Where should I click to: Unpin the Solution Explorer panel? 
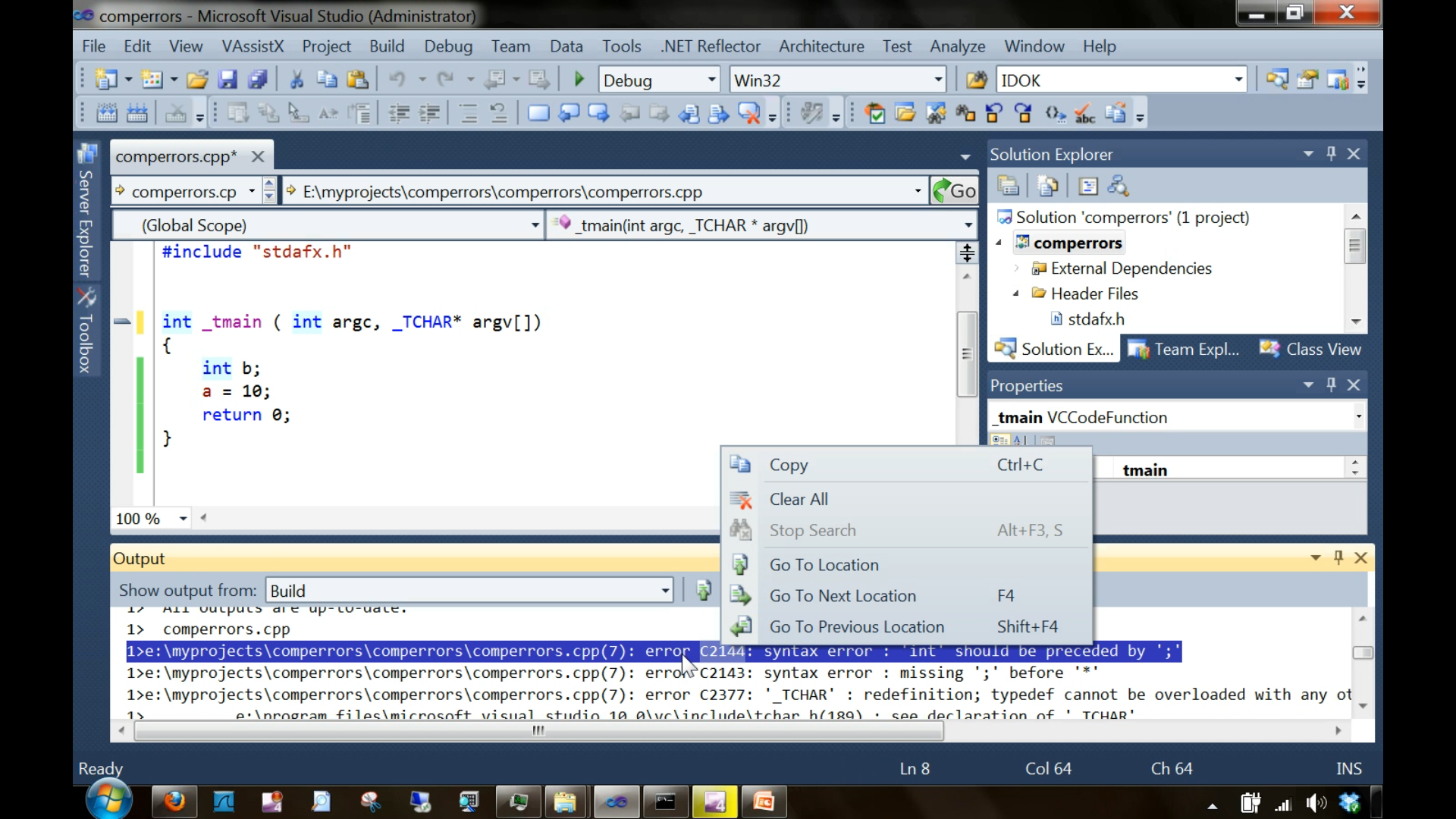pos(1332,153)
